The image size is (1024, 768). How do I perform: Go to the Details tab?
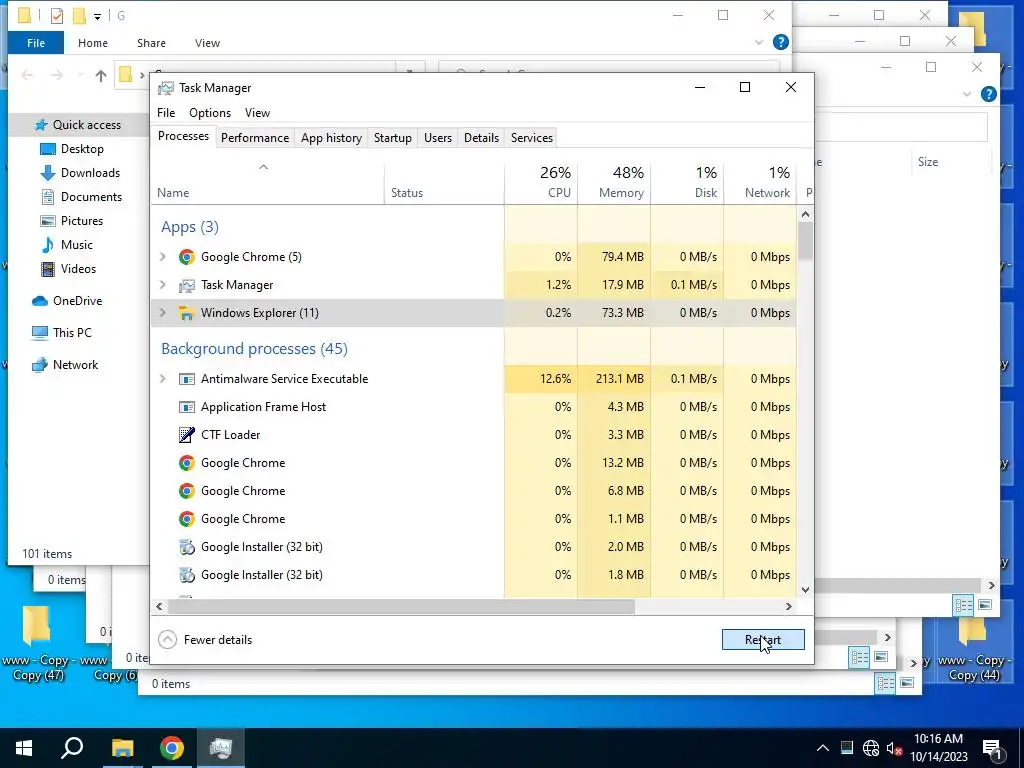481,138
